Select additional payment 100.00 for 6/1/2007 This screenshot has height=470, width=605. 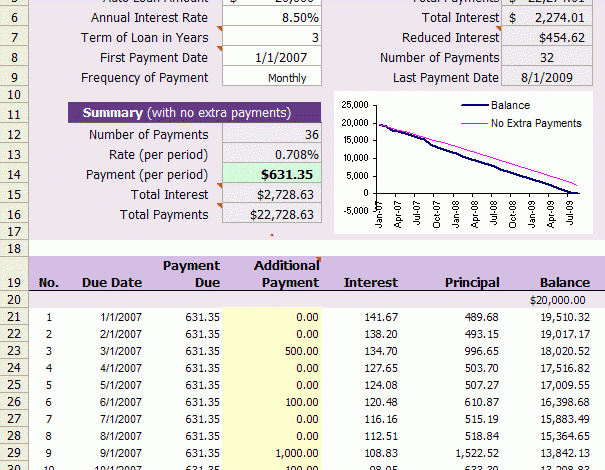click(272, 402)
